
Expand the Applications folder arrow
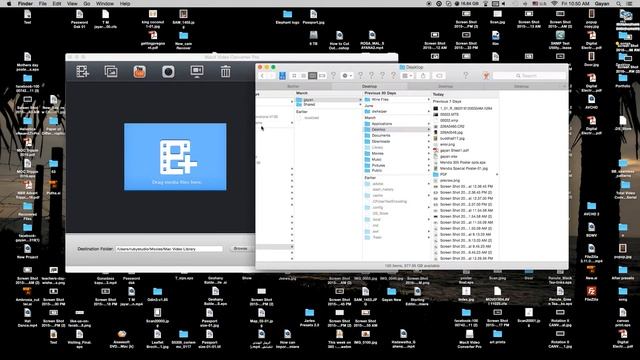click(429, 124)
